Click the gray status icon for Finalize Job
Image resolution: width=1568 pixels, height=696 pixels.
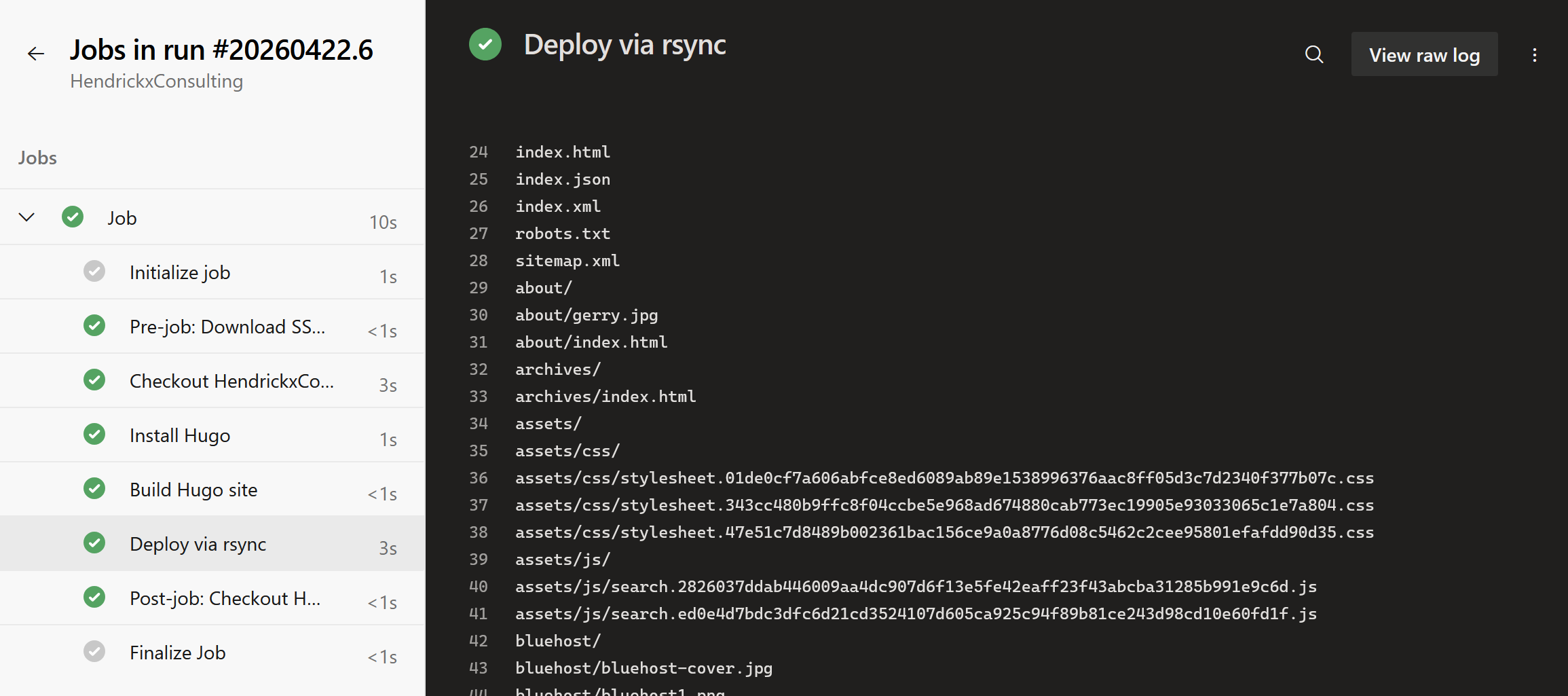click(94, 652)
